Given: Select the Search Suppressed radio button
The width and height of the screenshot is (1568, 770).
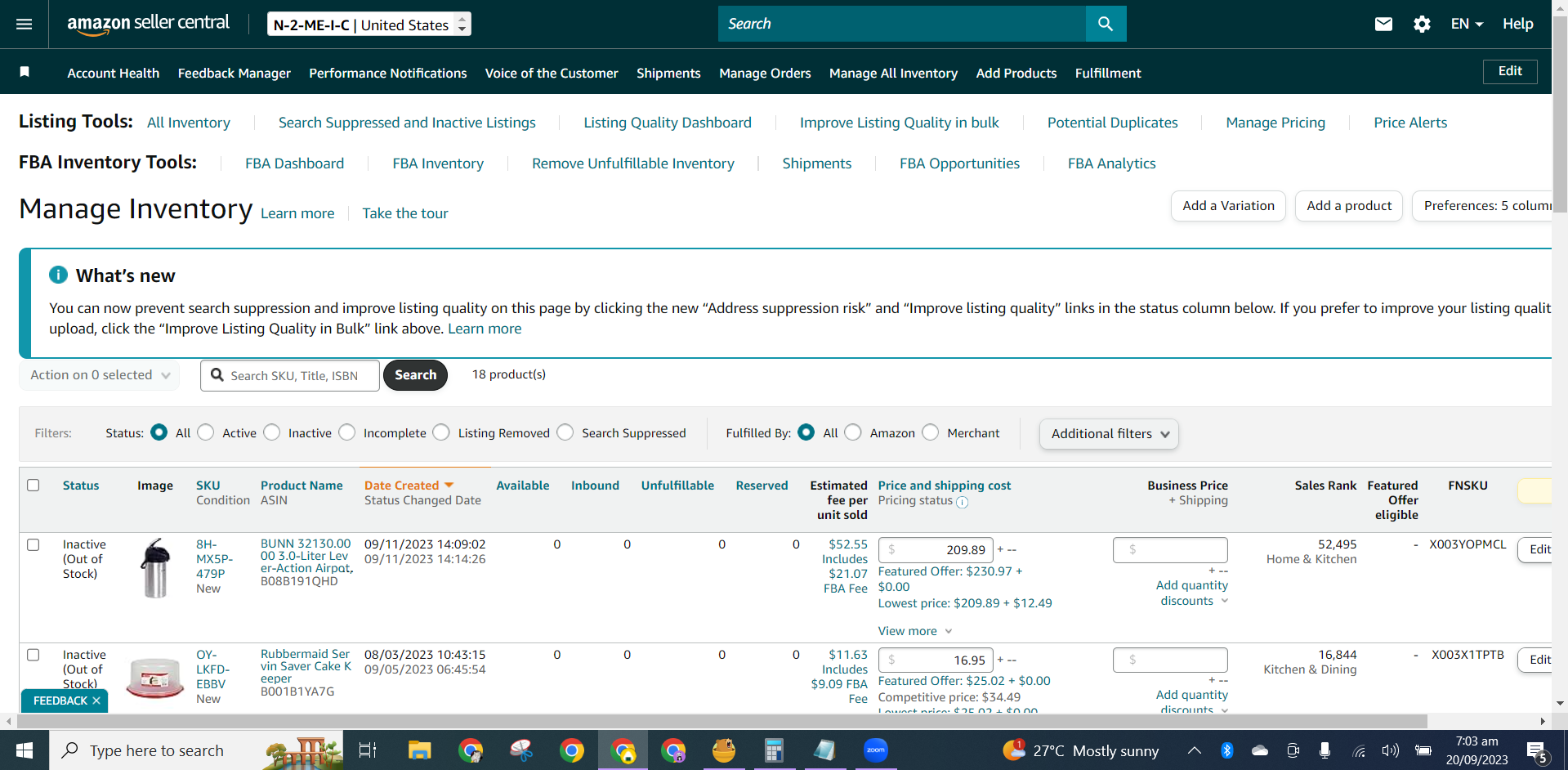Looking at the screenshot, I should pos(565,432).
